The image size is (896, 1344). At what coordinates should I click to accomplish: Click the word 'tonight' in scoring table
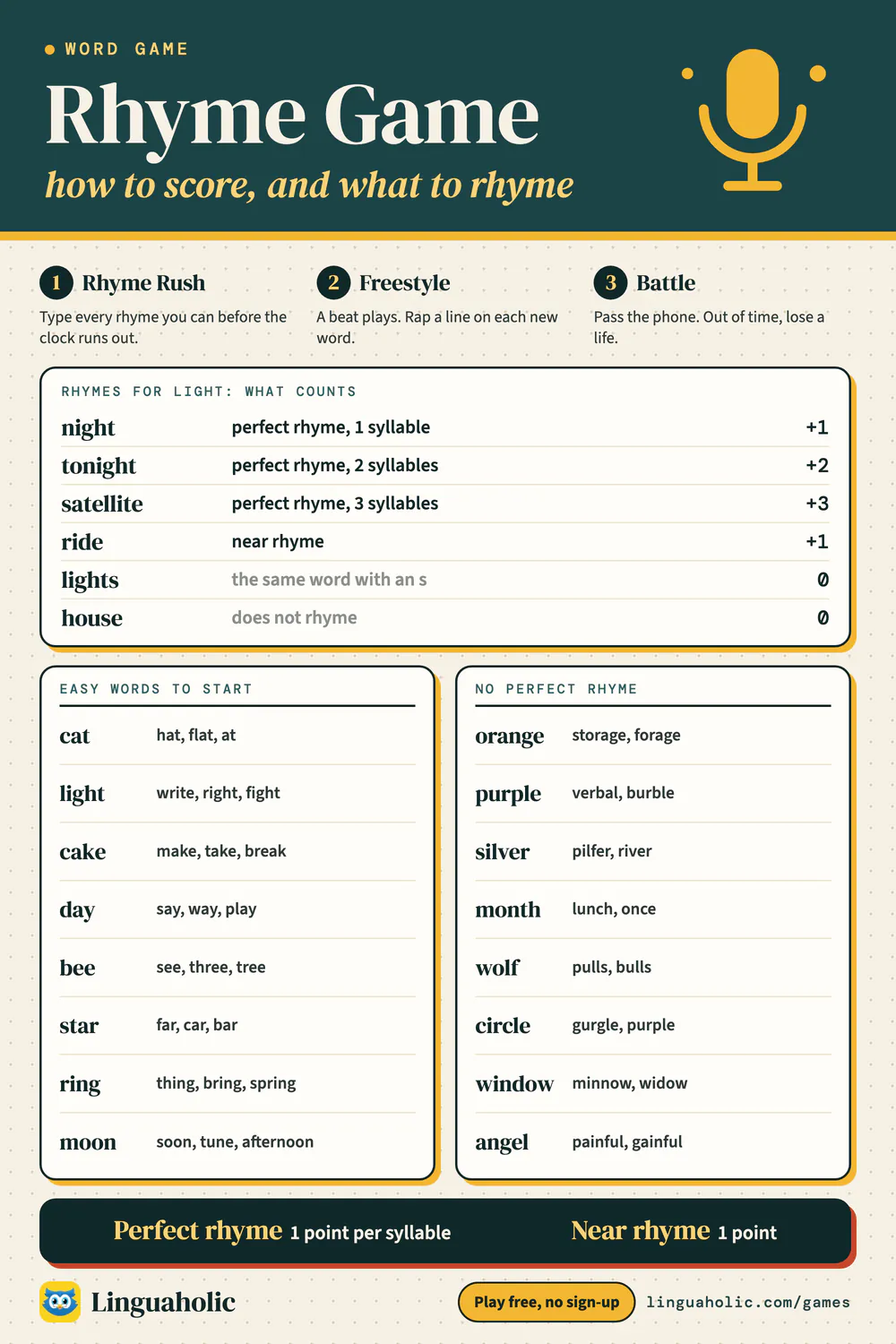(x=99, y=466)
